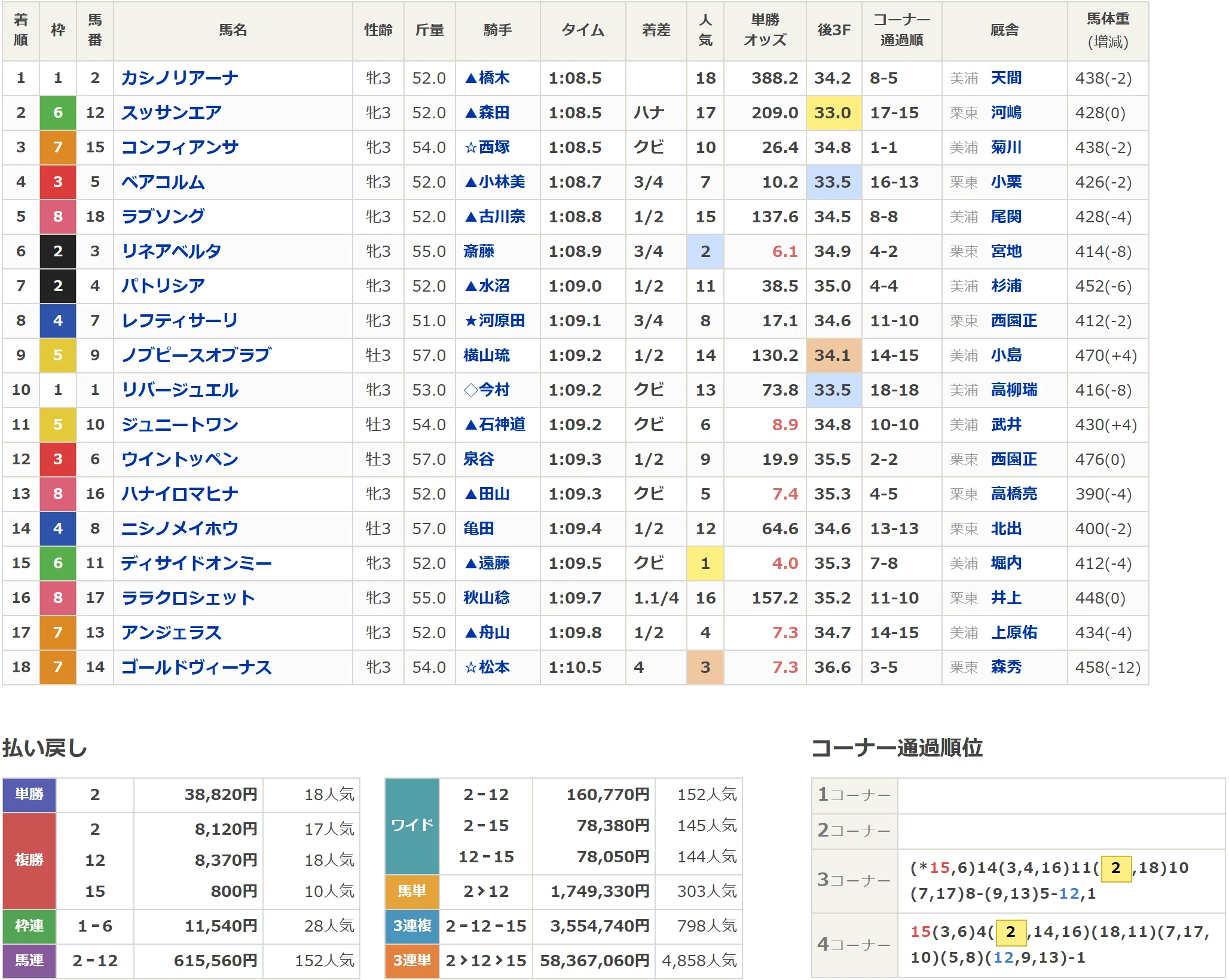Open ディサイドオンミー horse profile
Viewport: 1229px width, 980px height.
pos(196,563)
